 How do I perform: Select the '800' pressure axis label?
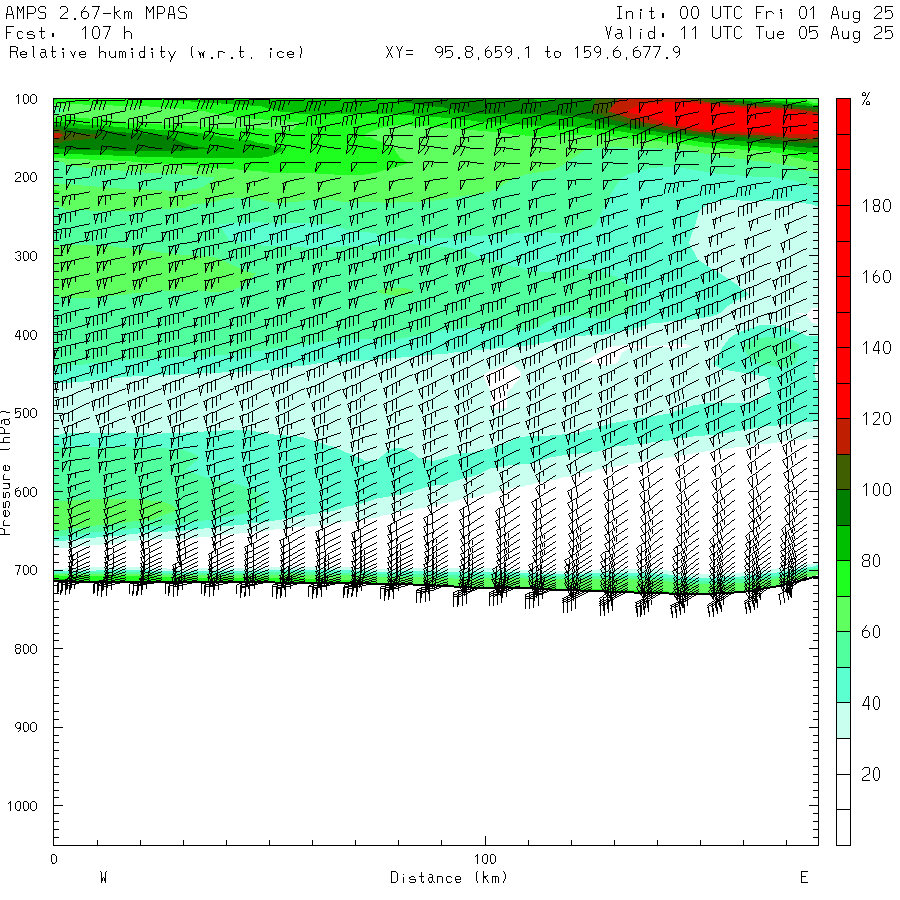click(x=26, y=649)
